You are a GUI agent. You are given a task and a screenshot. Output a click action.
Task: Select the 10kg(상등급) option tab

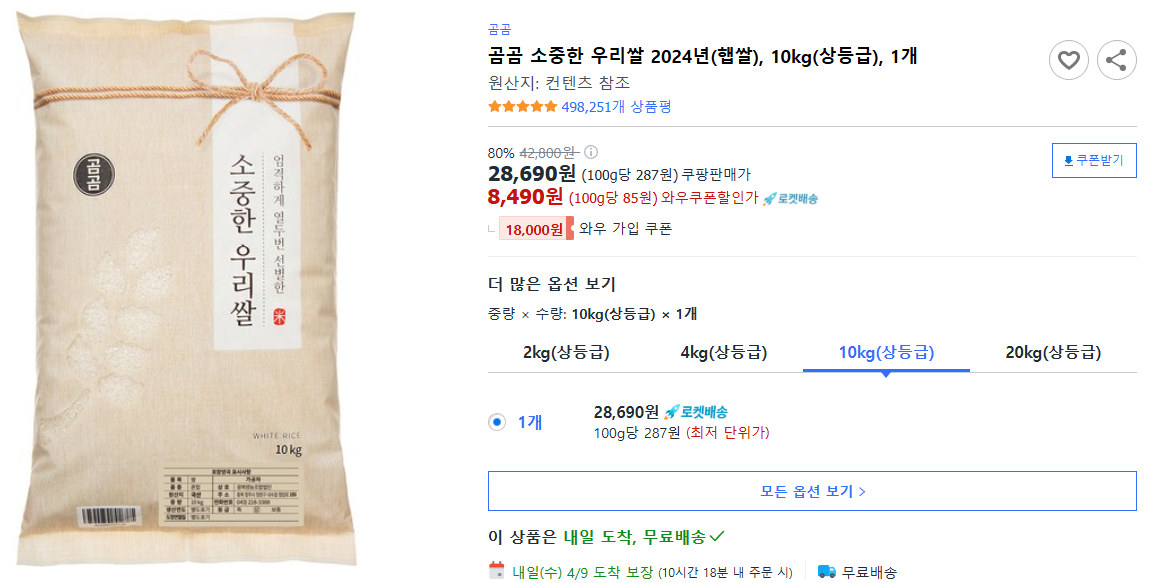tap(886, 353)
